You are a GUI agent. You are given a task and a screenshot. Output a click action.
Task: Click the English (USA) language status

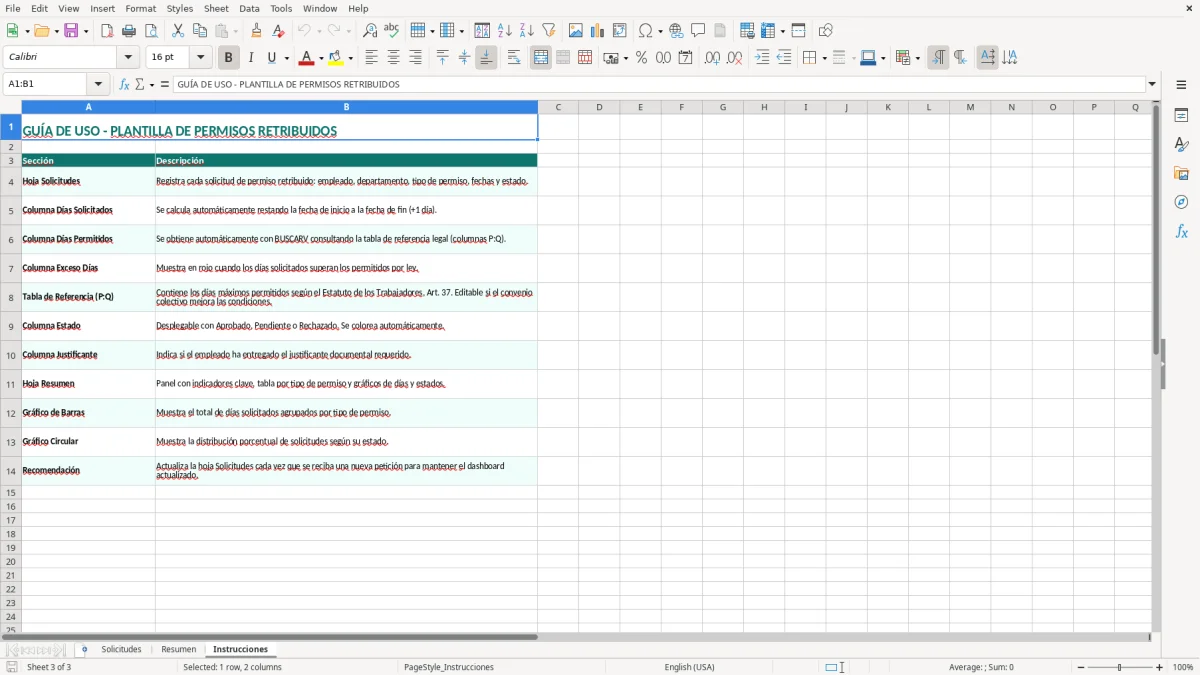pos(690,667)
